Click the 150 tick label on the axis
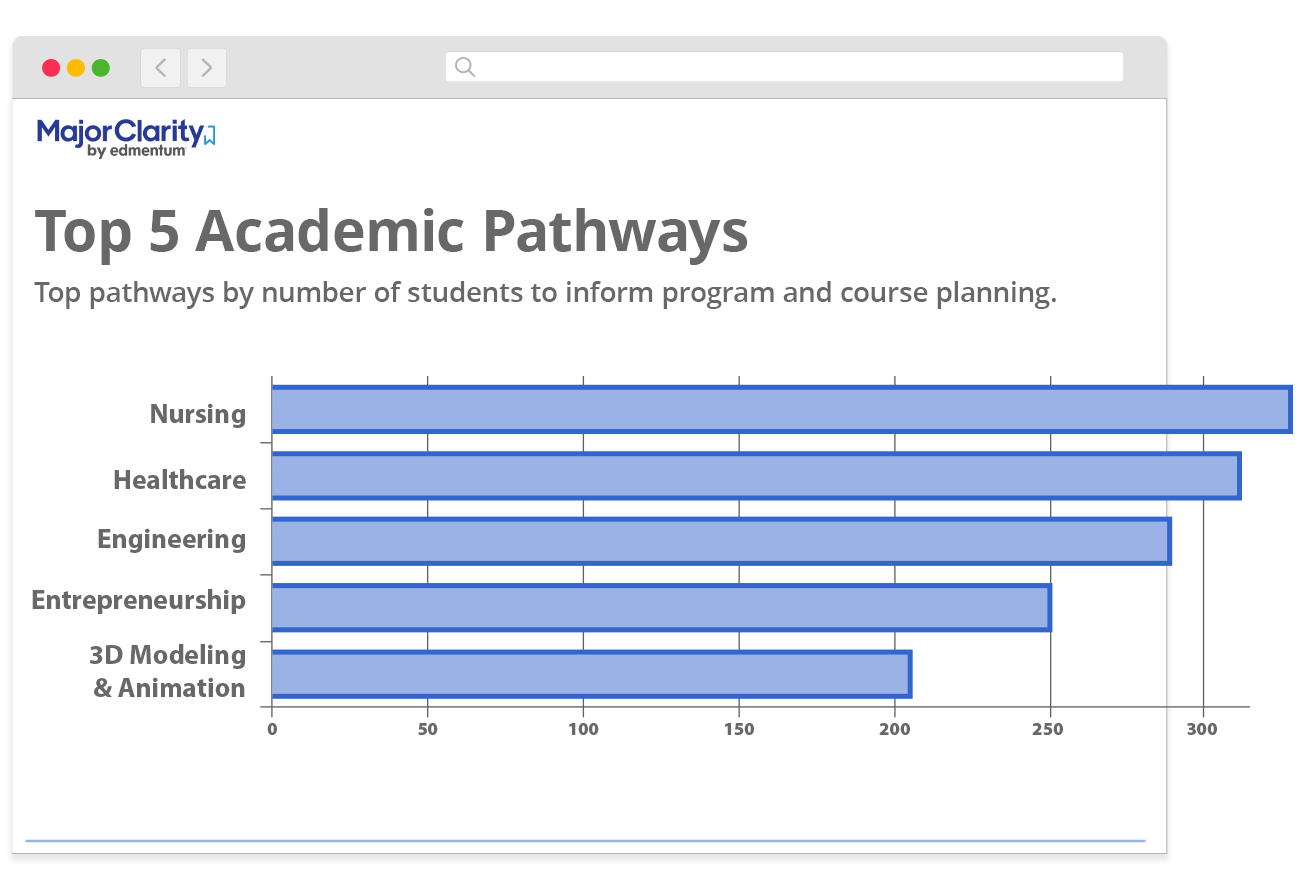1300x890 pixels. 739,729
